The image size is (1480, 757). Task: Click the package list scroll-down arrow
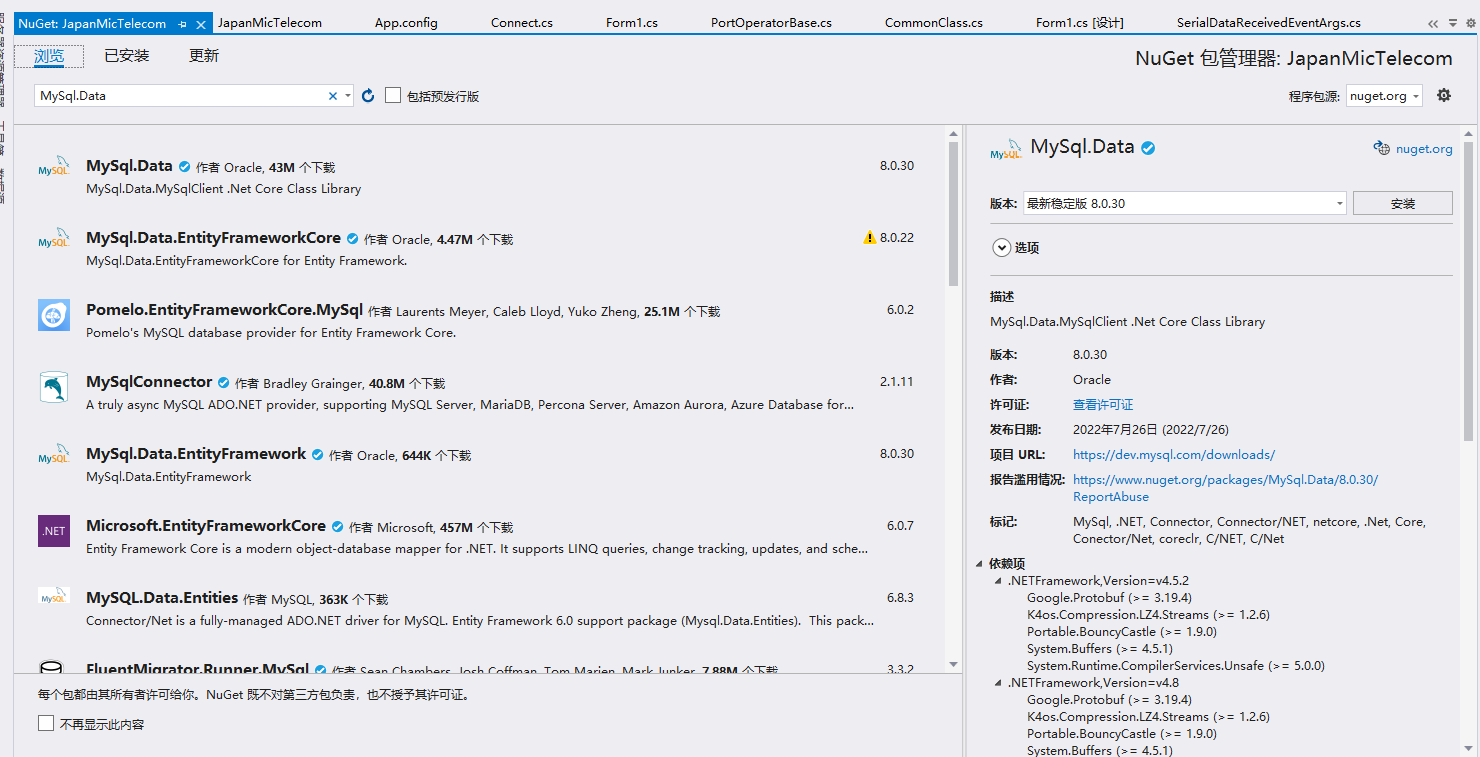(954, 664)
